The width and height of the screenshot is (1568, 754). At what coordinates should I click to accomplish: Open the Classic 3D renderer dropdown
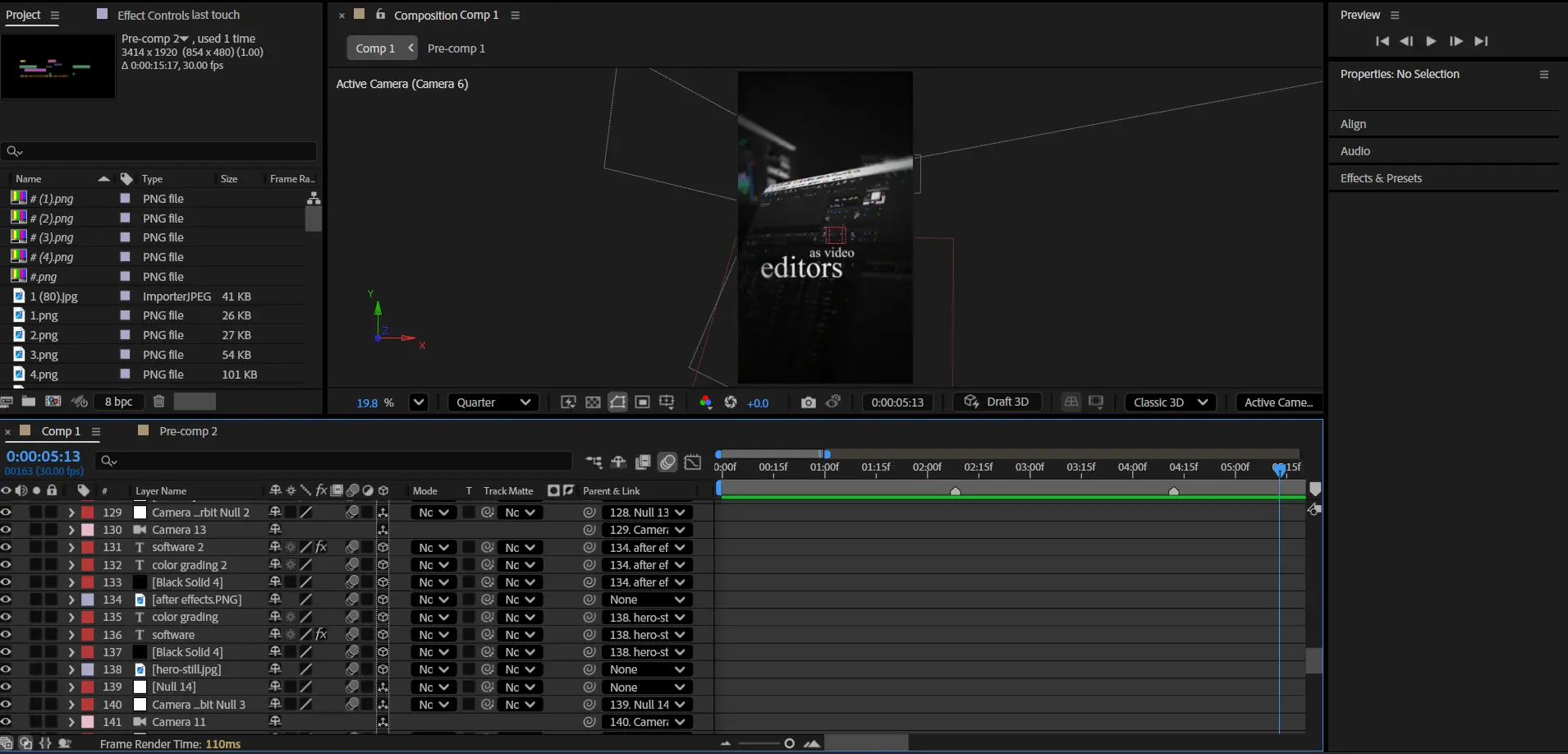click(1170, 402)
